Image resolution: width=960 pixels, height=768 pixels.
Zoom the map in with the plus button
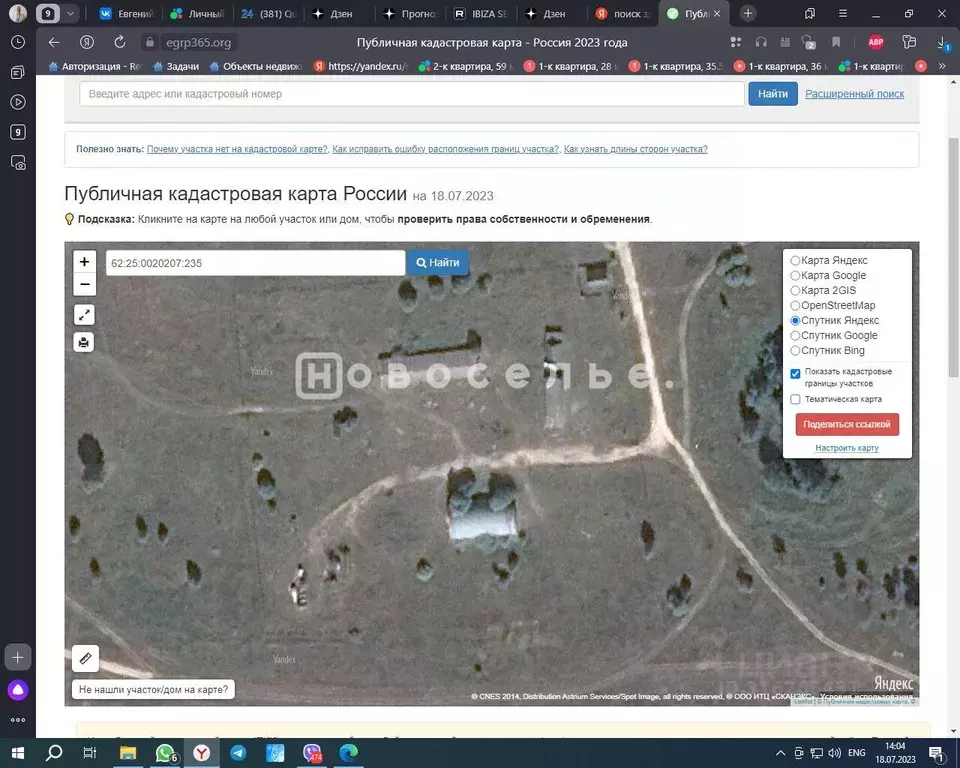click(84, 261)
